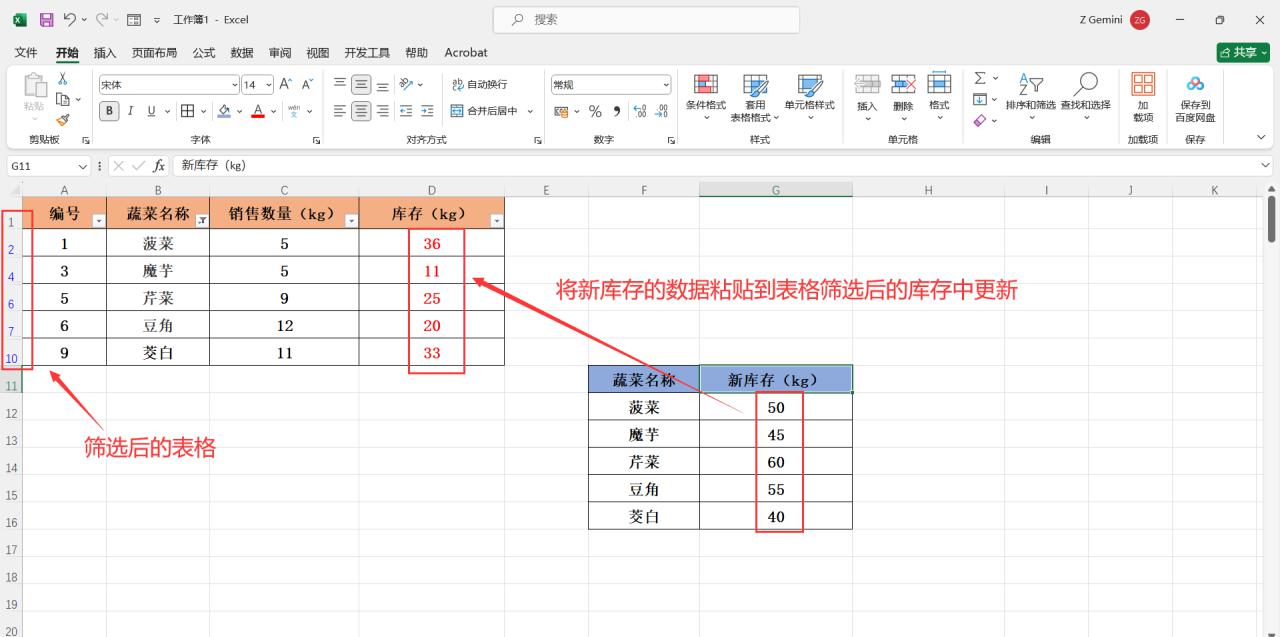The image size is (1280, 637).
Task: Open Merge and Center dropdown arrow
Action: [x=530, y=111]
